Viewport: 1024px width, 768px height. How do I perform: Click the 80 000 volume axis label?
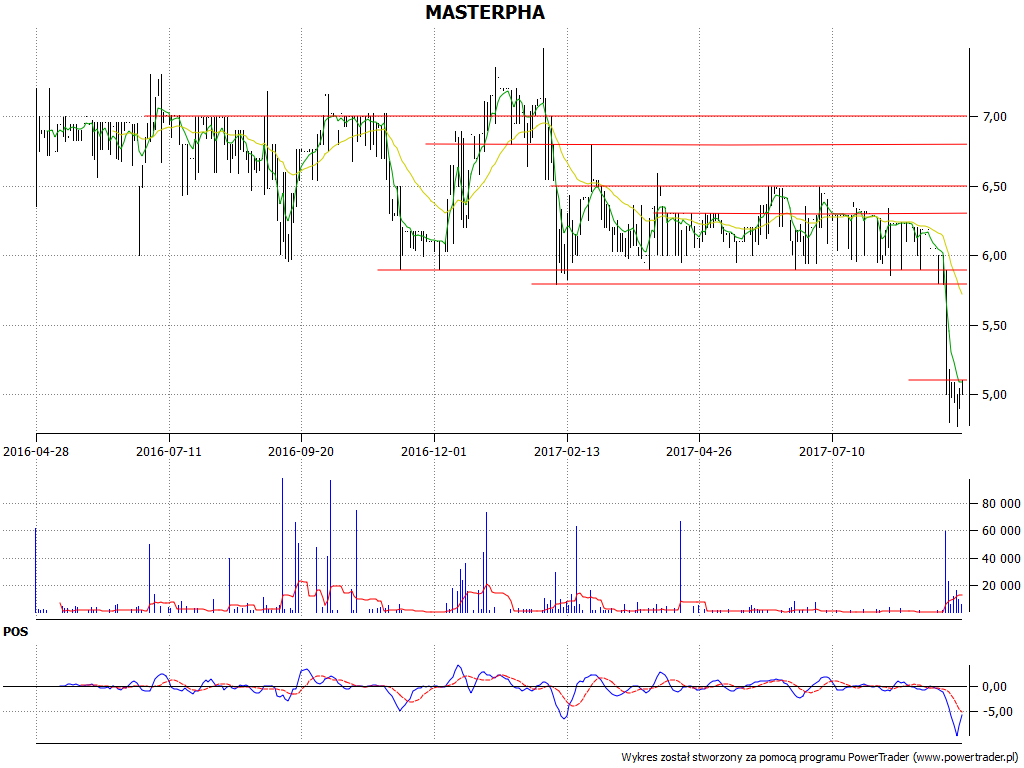(1001, 504)
